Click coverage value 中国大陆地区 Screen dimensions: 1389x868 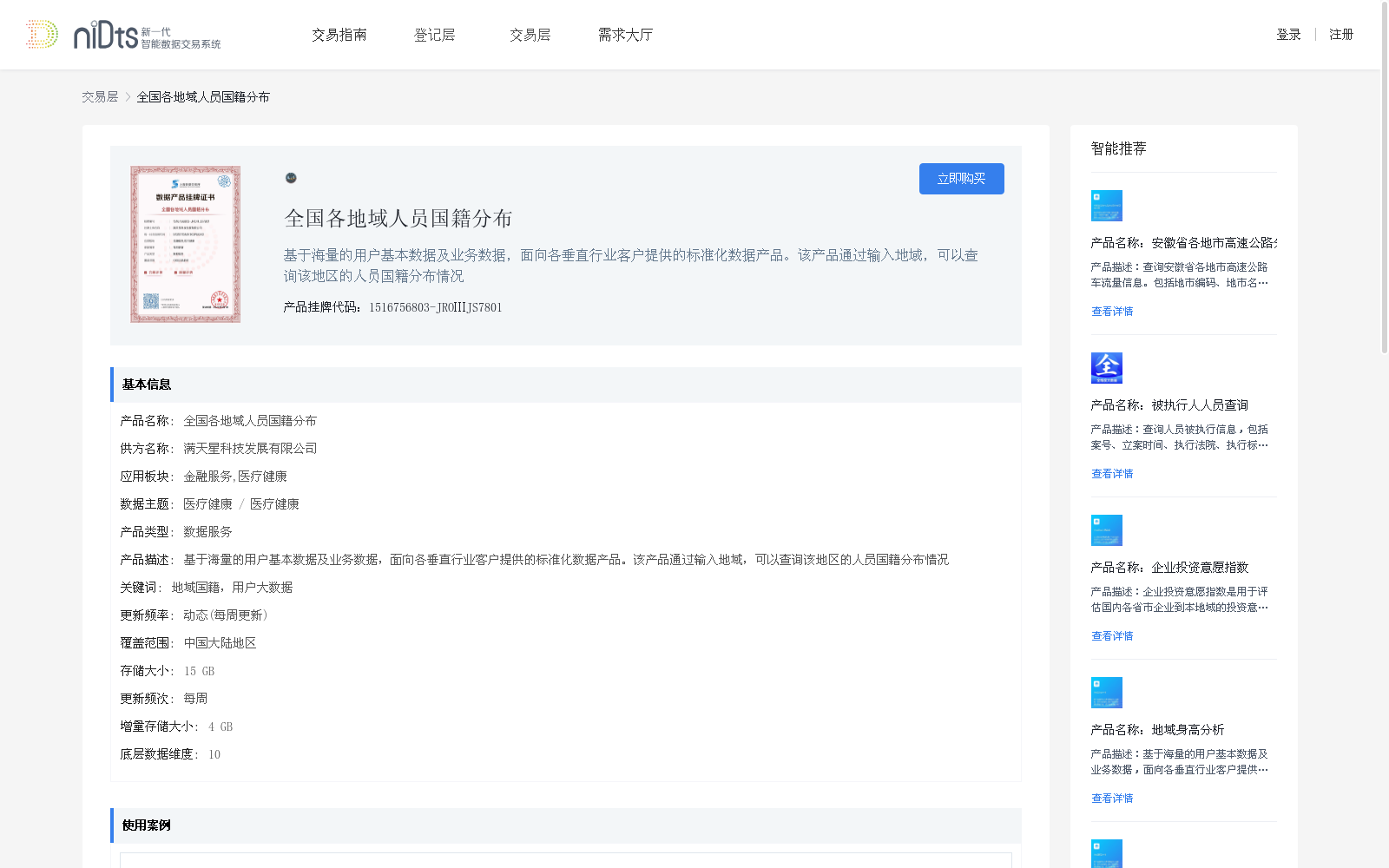(x=220, y=643)
